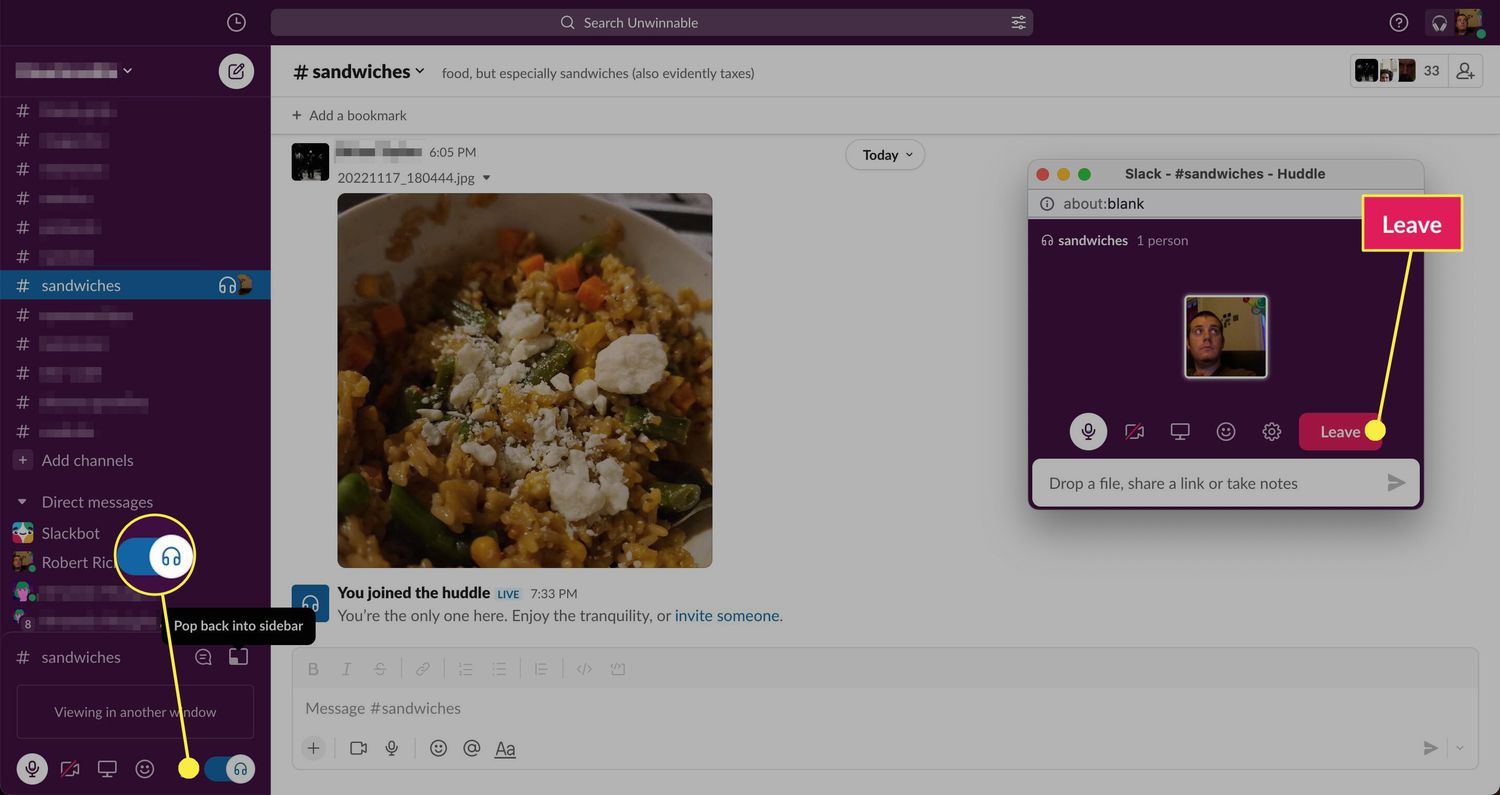View the 33 channel members
Image resolution: width=1500 pixels, height=795 pixels.
(x=1397, y=71)
